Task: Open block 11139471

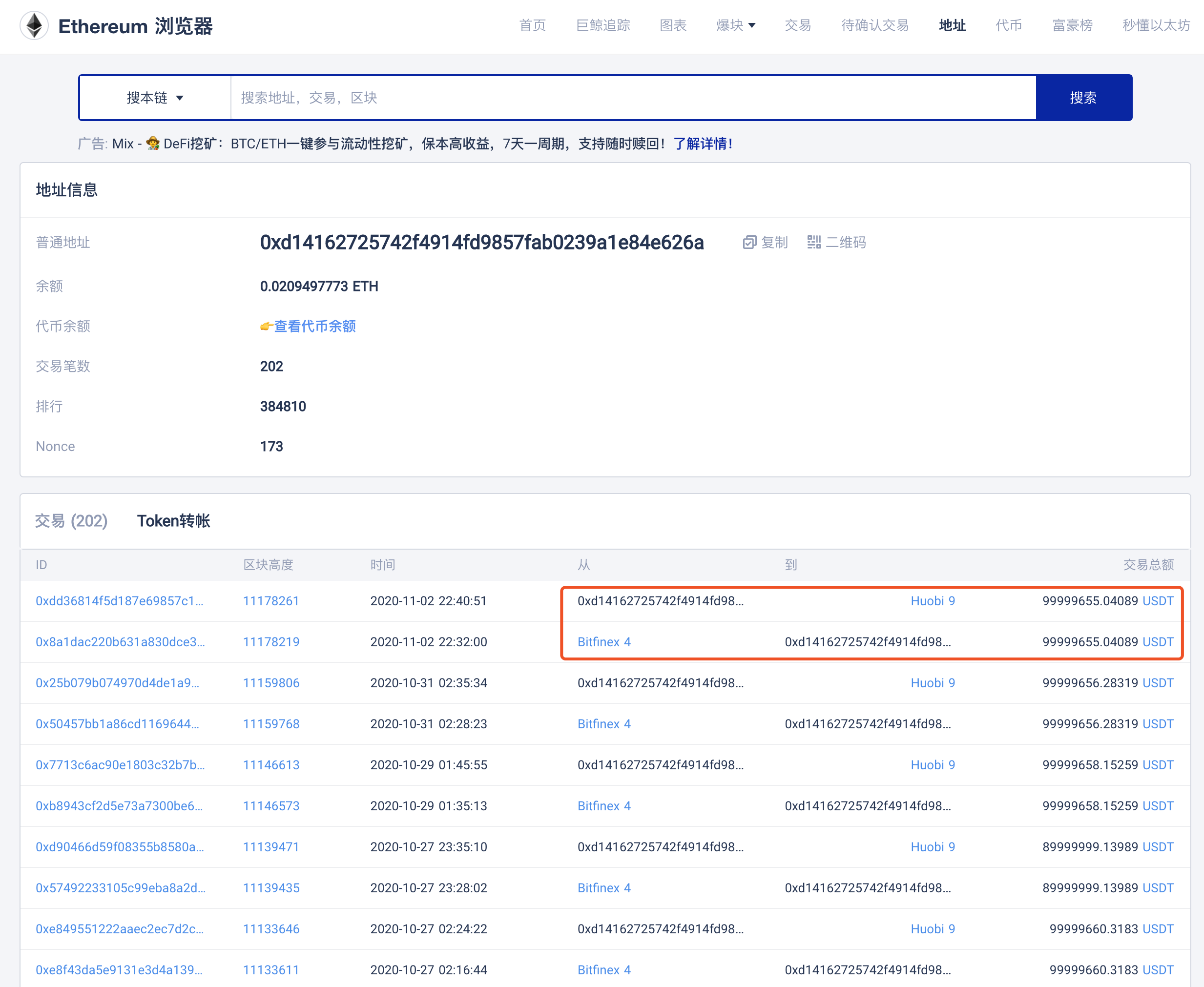Action: click(270, 846)
